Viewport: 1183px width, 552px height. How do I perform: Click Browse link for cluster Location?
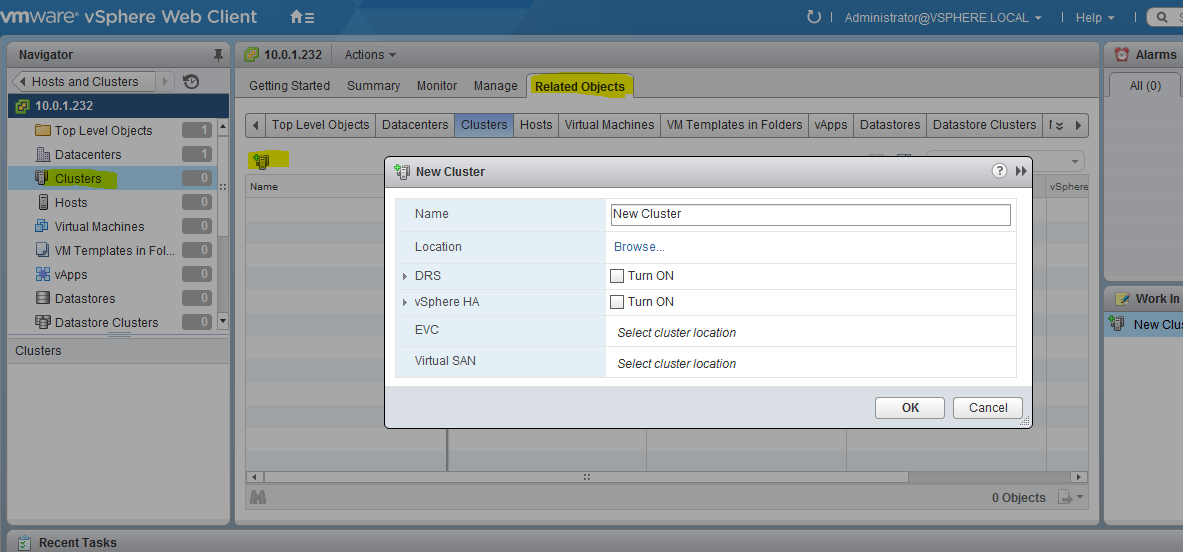click(x=639, y=247)
